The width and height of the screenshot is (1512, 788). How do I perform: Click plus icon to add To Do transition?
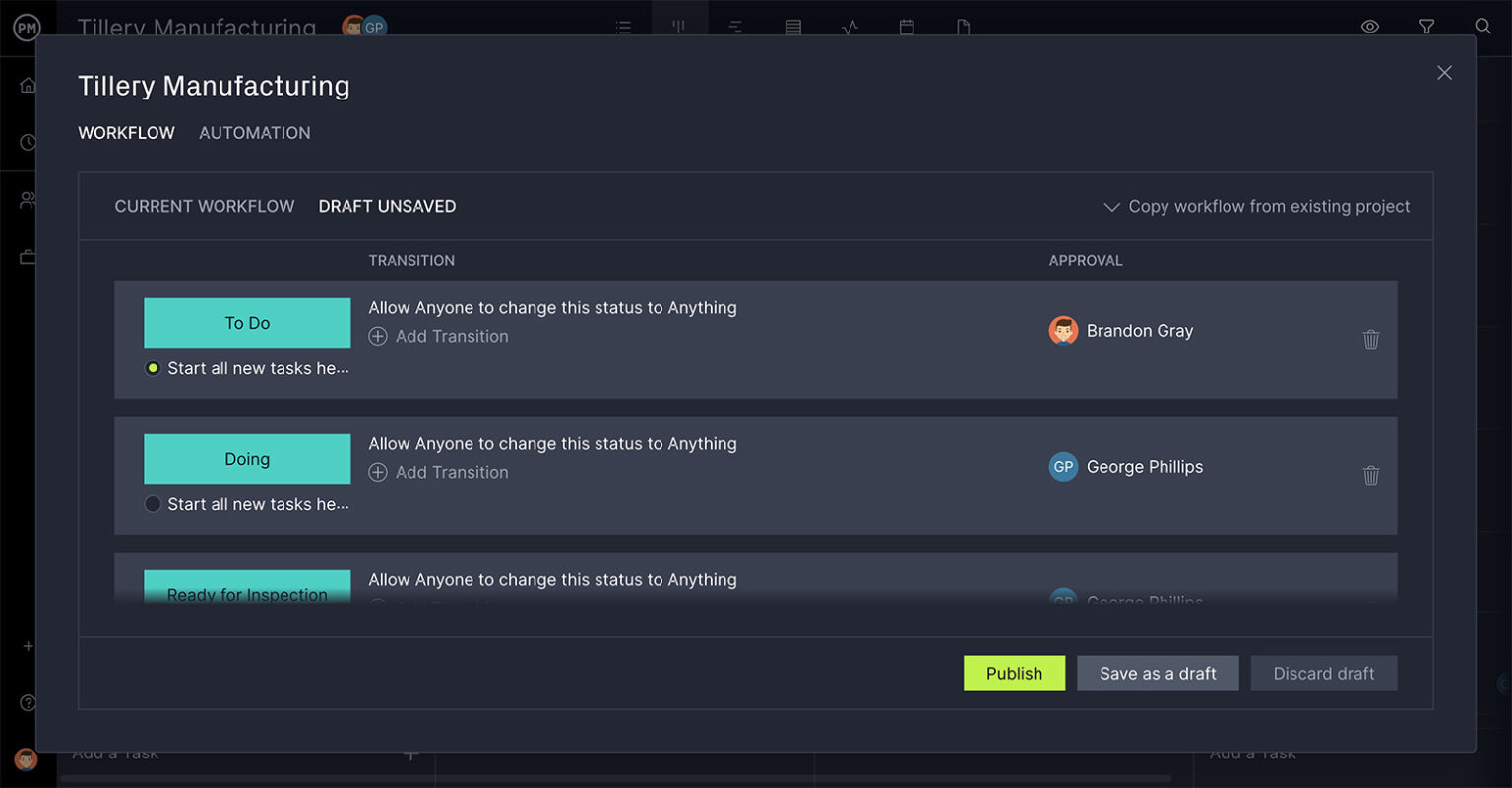coord(378,337)
